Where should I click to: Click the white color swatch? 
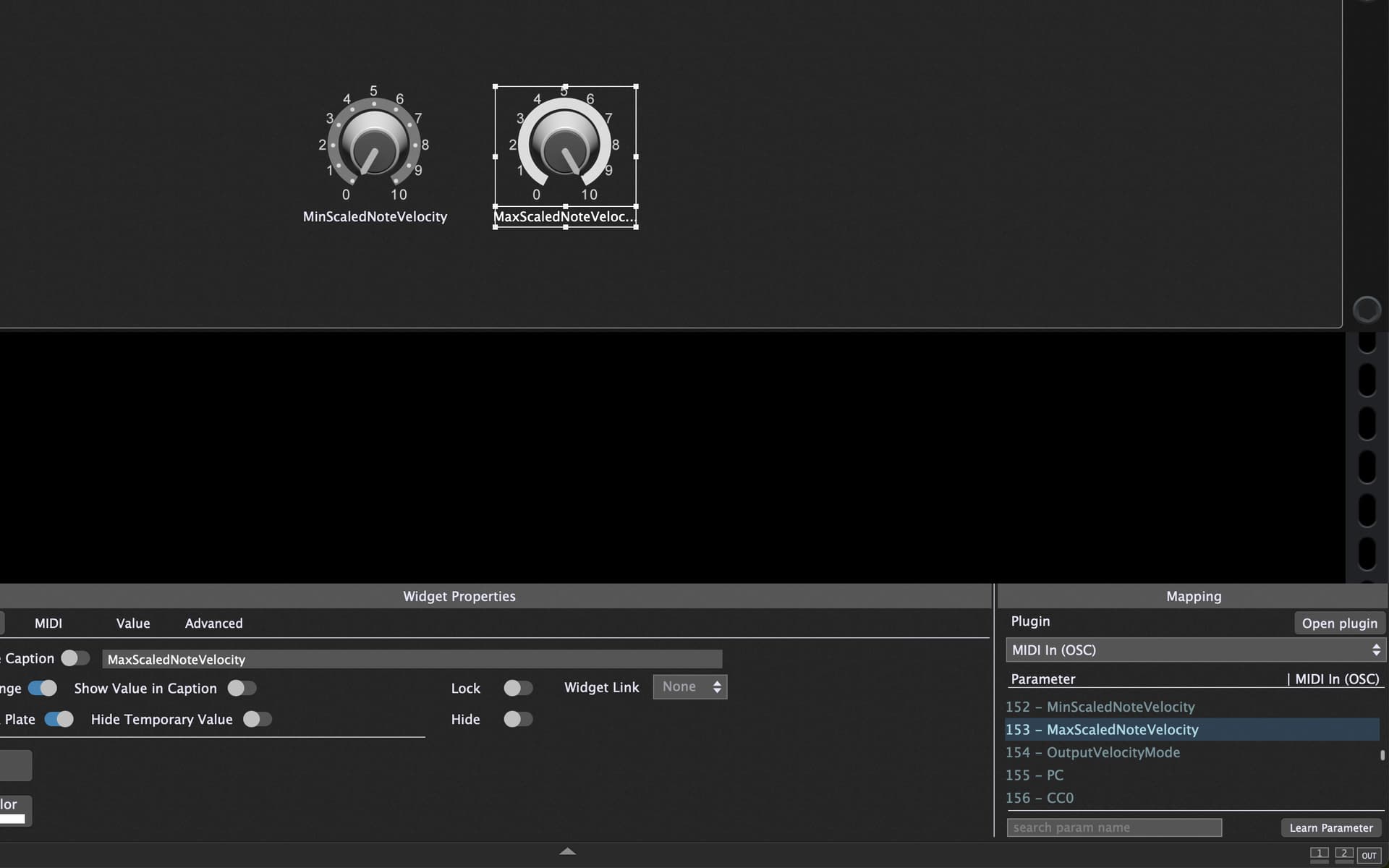pos(12,819)
